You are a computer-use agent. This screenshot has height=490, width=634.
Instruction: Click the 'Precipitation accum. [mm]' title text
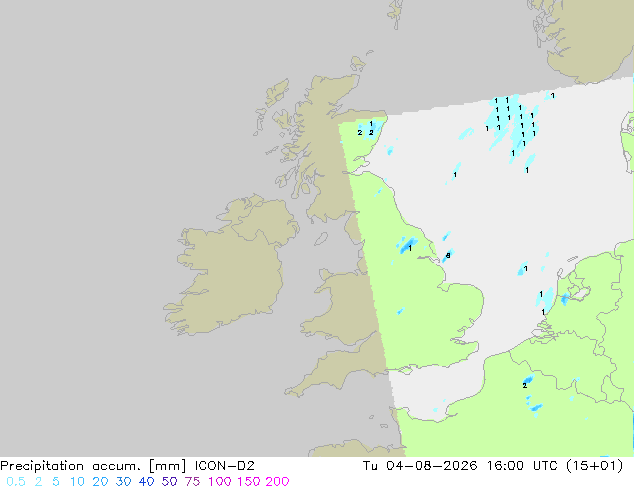coord(93,466)
